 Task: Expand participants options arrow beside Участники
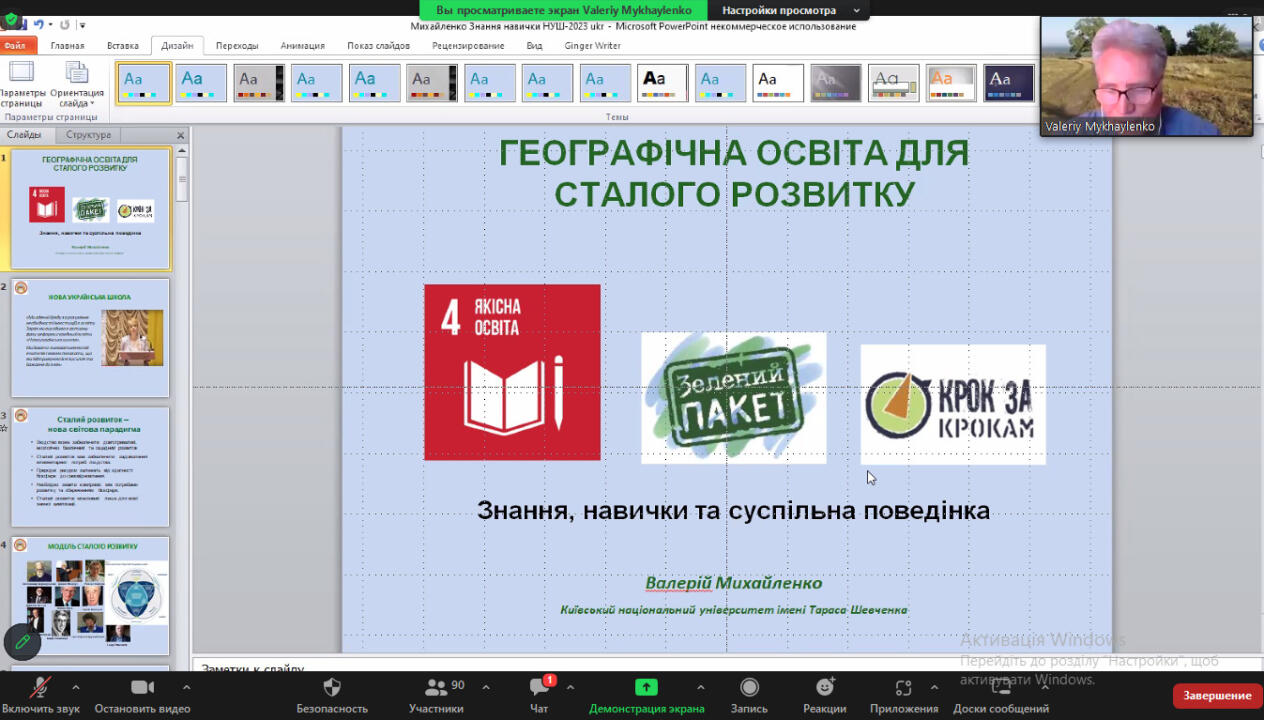(x=486, y=687)
